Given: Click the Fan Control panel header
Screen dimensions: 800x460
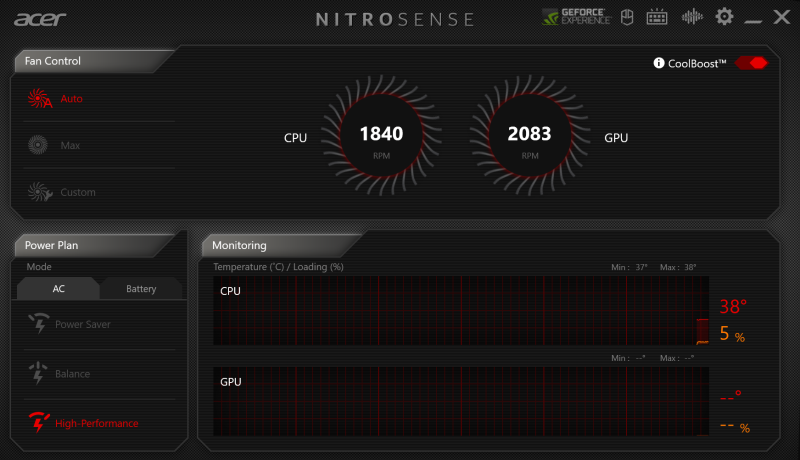Looking at the screenshot, I should (x=92, y=61).
